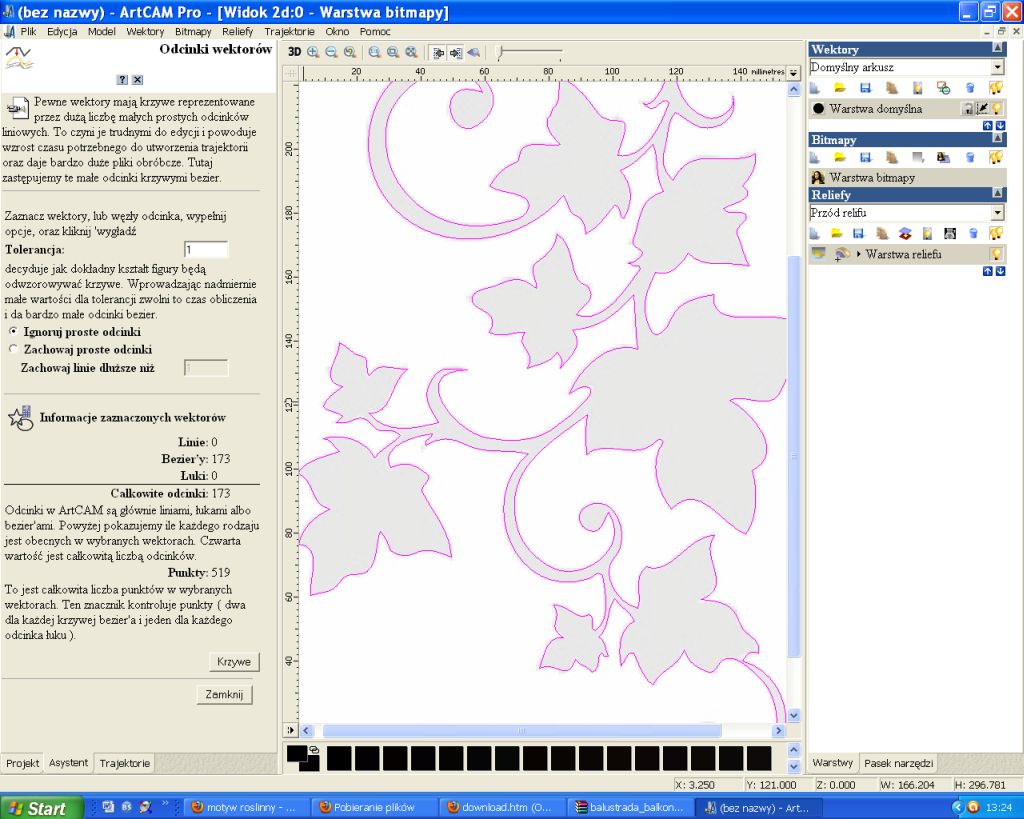1024x819 pixels.
Task: Click the zoom out magnifier tool
Action: pos(332,52)
